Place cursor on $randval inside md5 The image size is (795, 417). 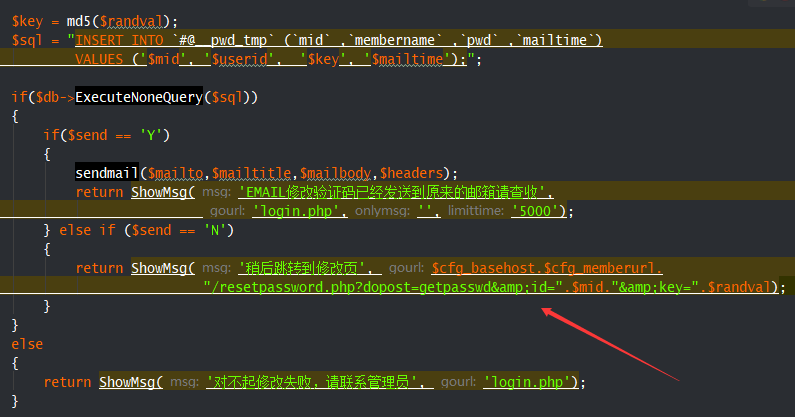pos(131,21)
